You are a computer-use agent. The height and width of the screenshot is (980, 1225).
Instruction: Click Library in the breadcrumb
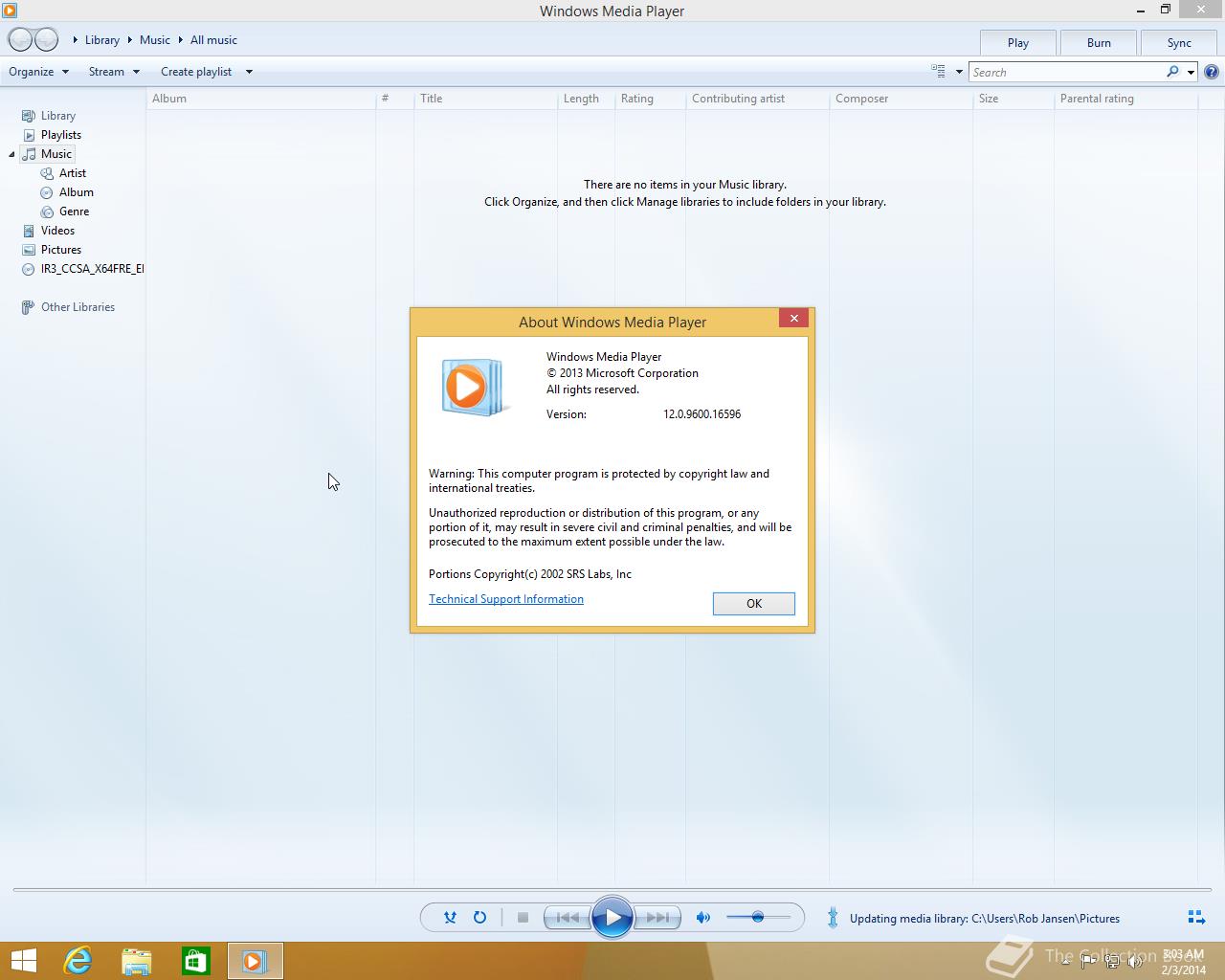(x=102, y=40)
